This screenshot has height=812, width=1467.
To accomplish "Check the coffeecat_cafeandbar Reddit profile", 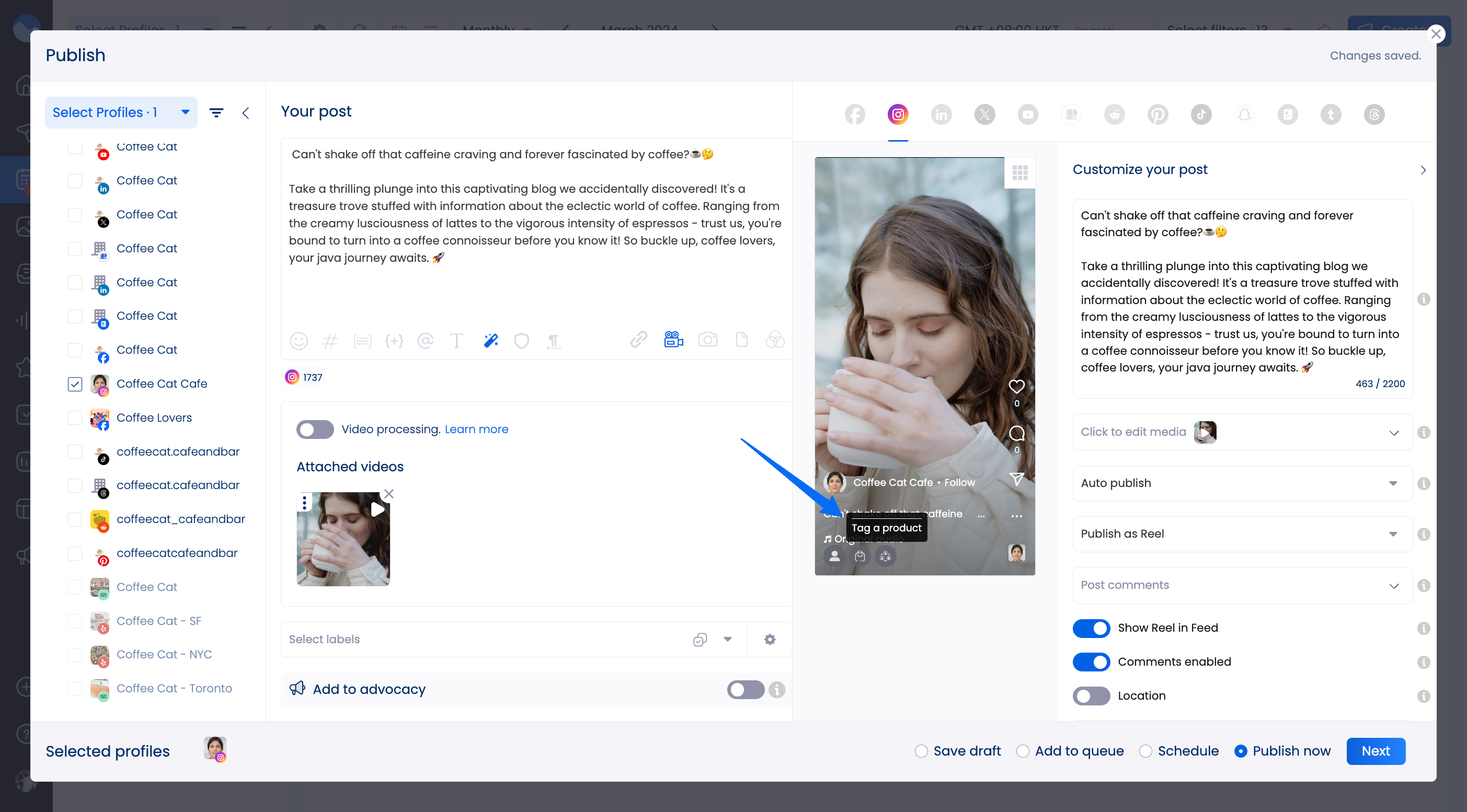I will pos(75,519).
